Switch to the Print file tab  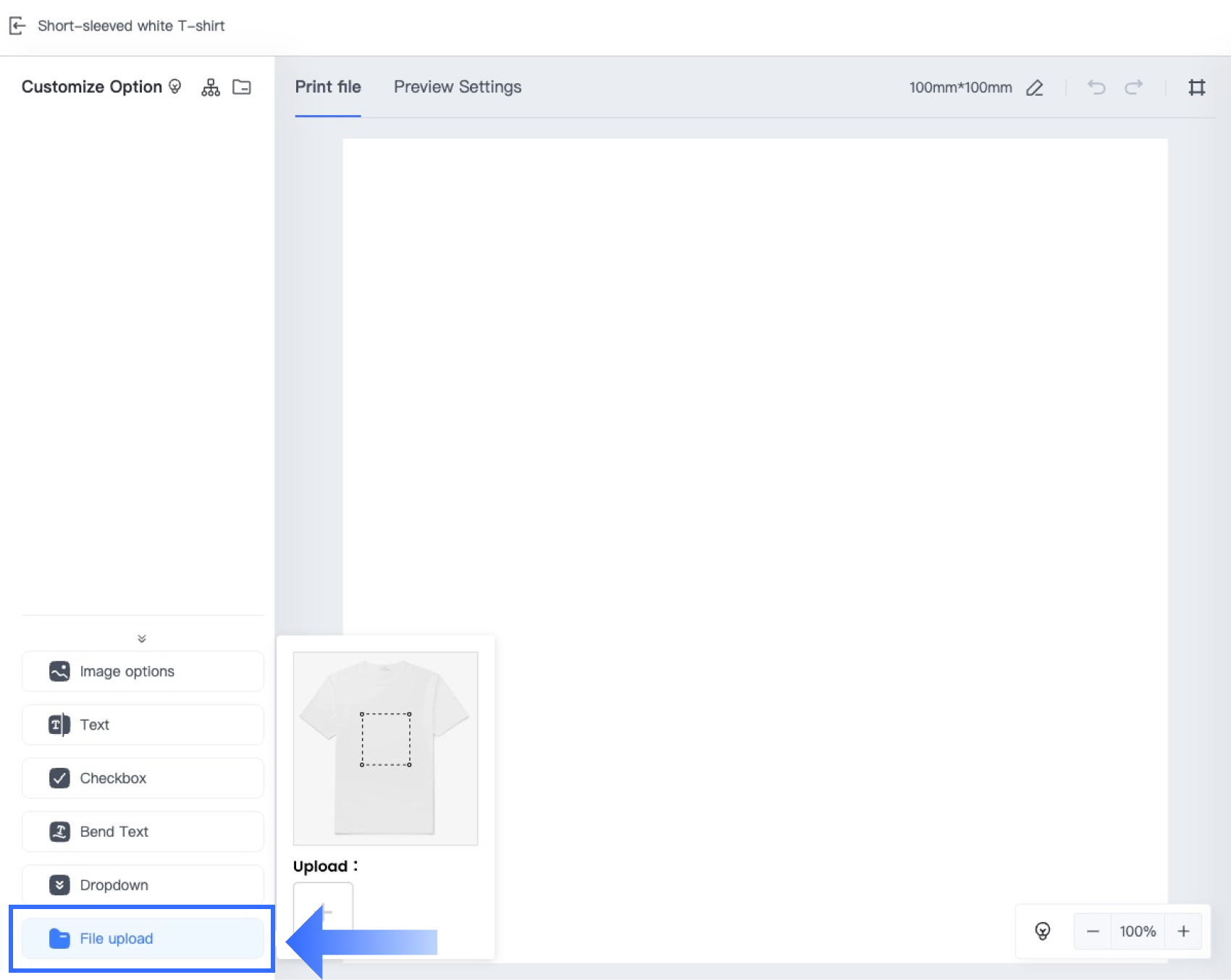328,87
